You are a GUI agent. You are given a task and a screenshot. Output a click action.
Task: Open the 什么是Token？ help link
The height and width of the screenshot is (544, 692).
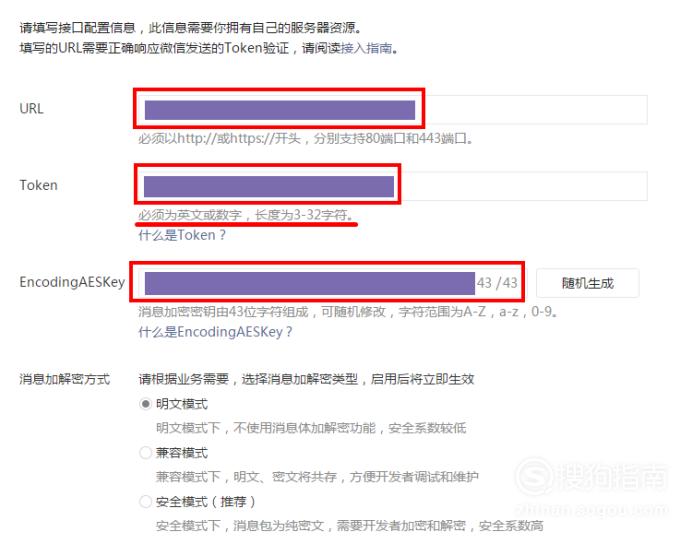(x=182, y=235)
